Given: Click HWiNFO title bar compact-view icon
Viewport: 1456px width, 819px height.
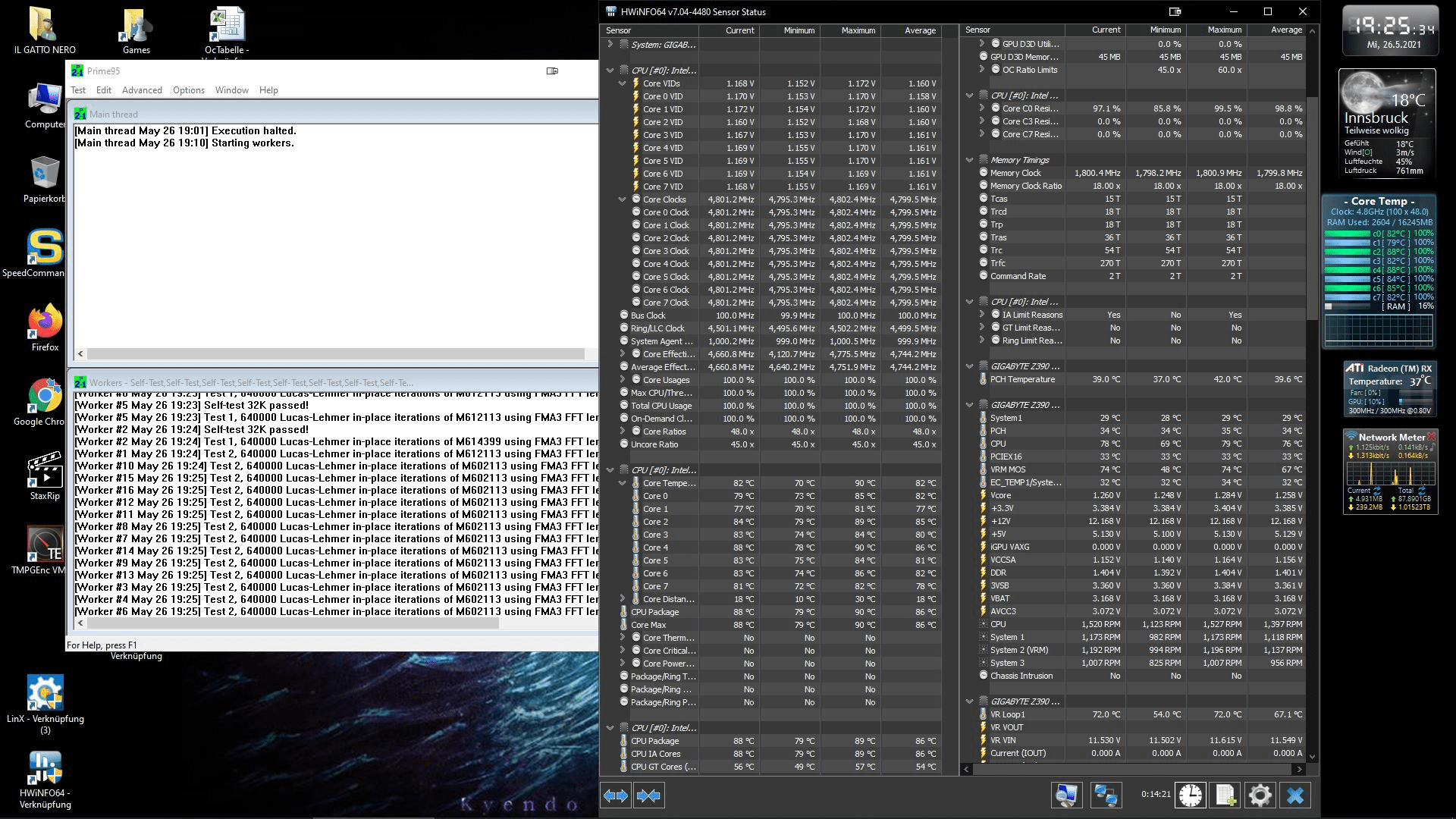Looking at the screenshot, I should pos(1175,11).
